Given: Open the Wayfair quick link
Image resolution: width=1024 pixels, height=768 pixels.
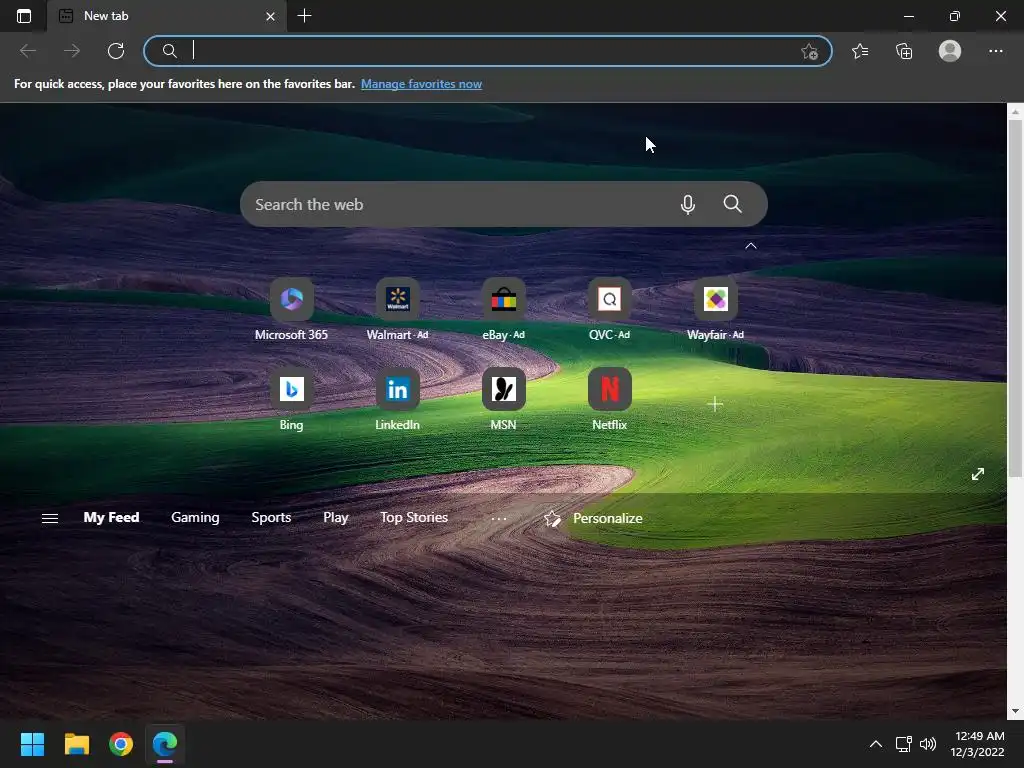Looking at the screenshot, I should tap(715, 310).
